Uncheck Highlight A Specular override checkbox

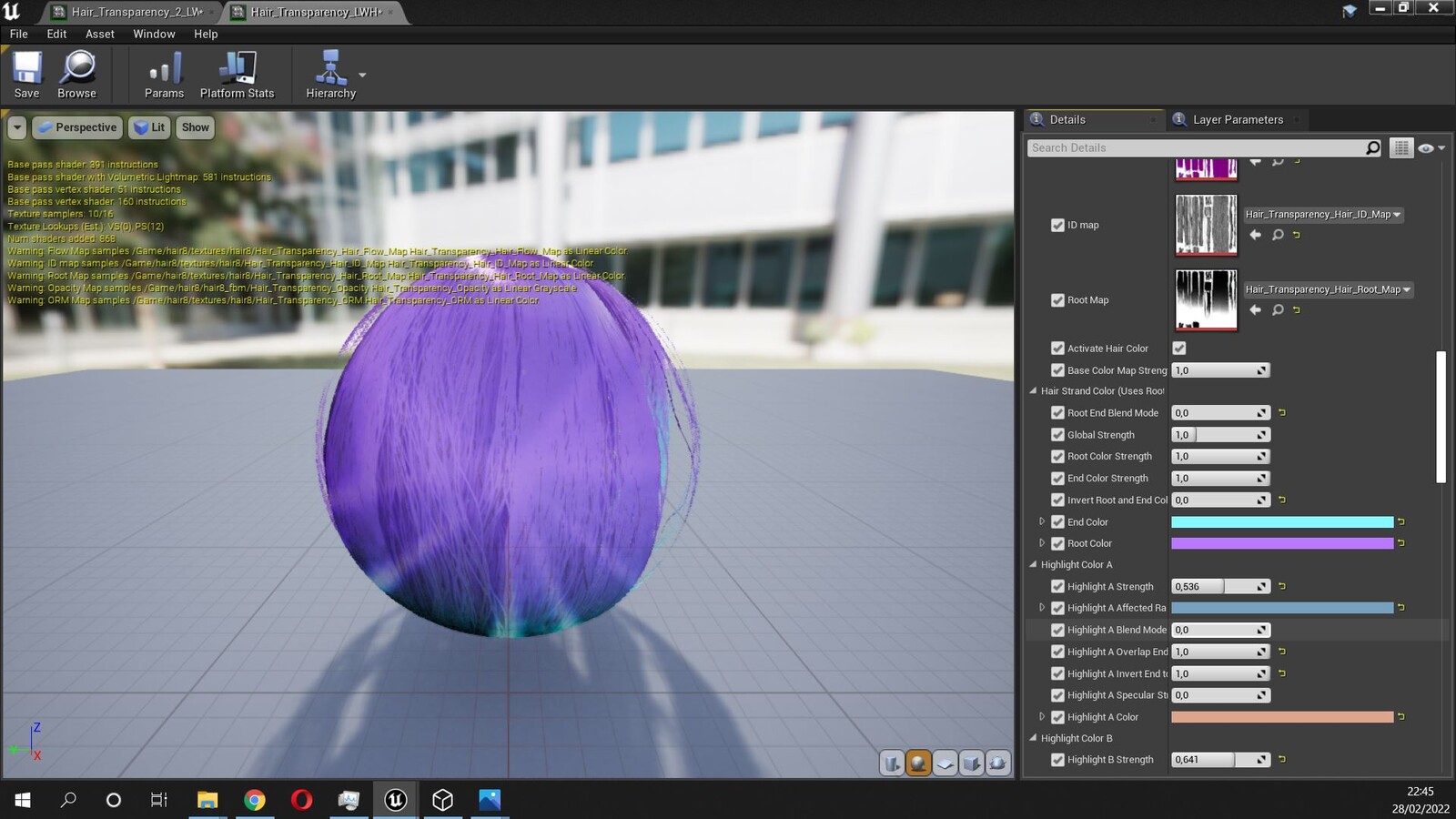click(x=1057, y=695)
